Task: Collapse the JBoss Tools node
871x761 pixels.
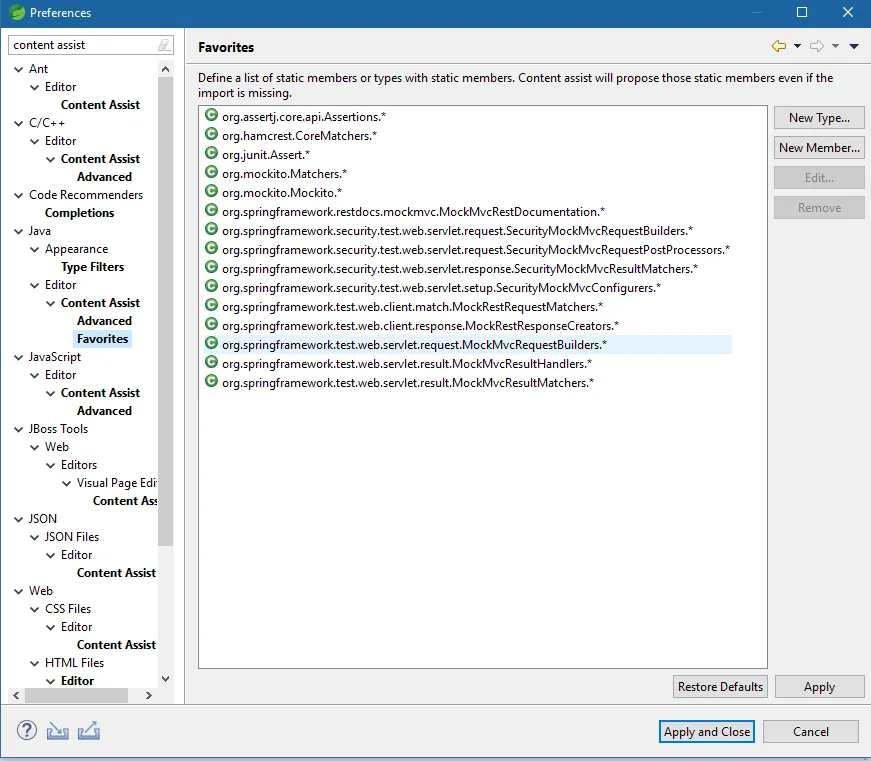Action: 18,429
